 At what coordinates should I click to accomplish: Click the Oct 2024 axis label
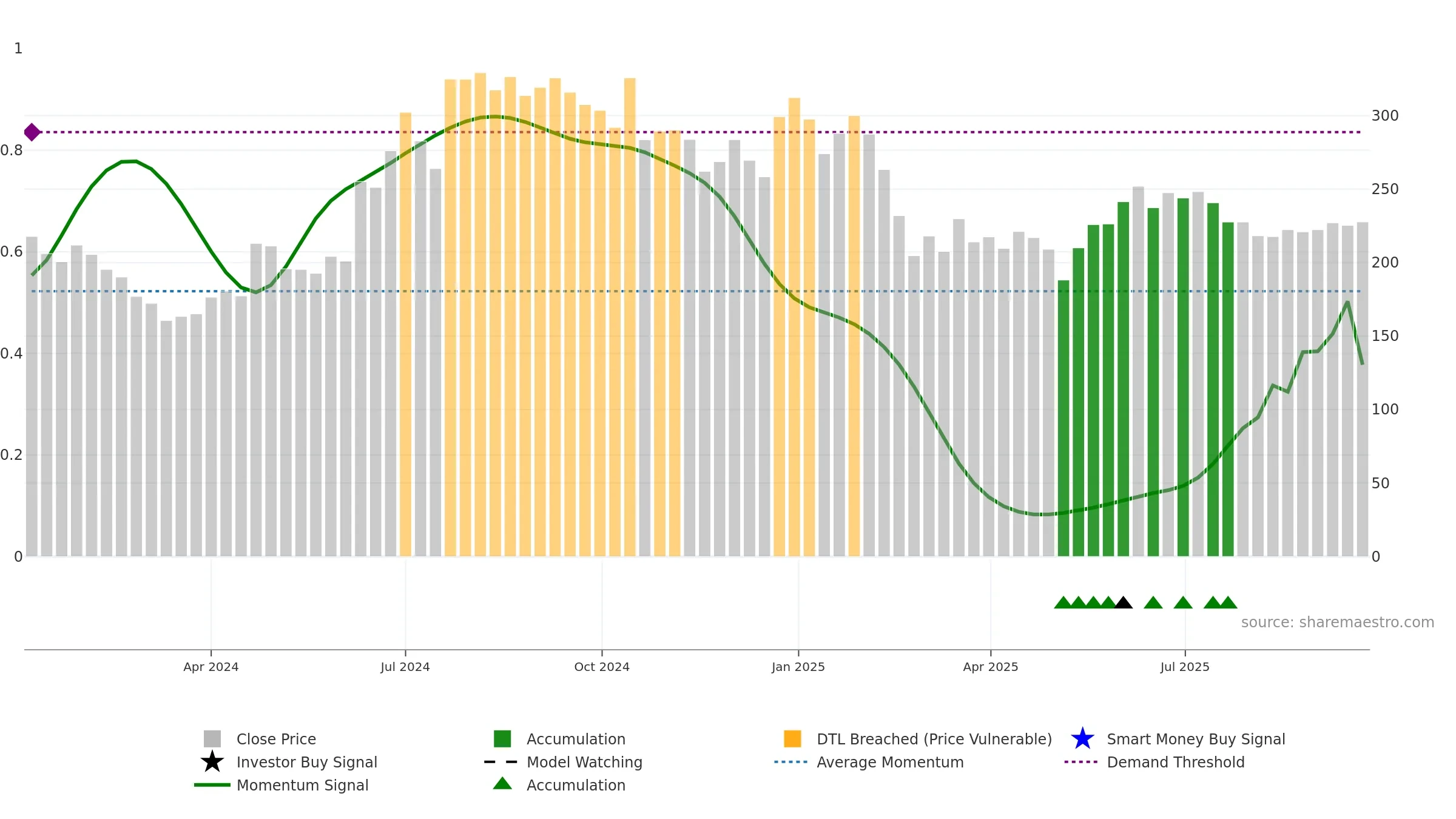coord(602,667)
